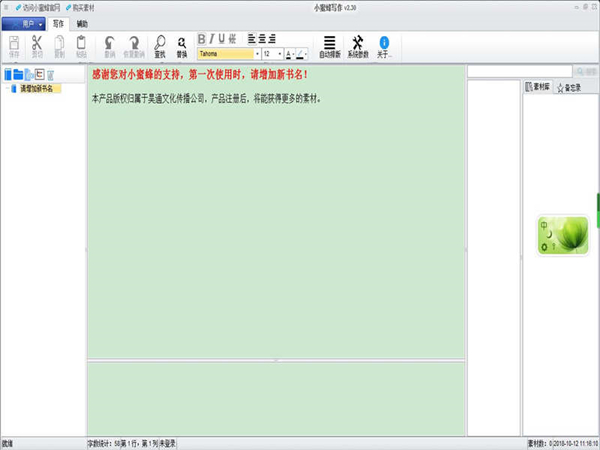Open the font size 12 dropdown
Viewport: 600px width, 450px height.
pyautogui.click(x=280, y=53)
